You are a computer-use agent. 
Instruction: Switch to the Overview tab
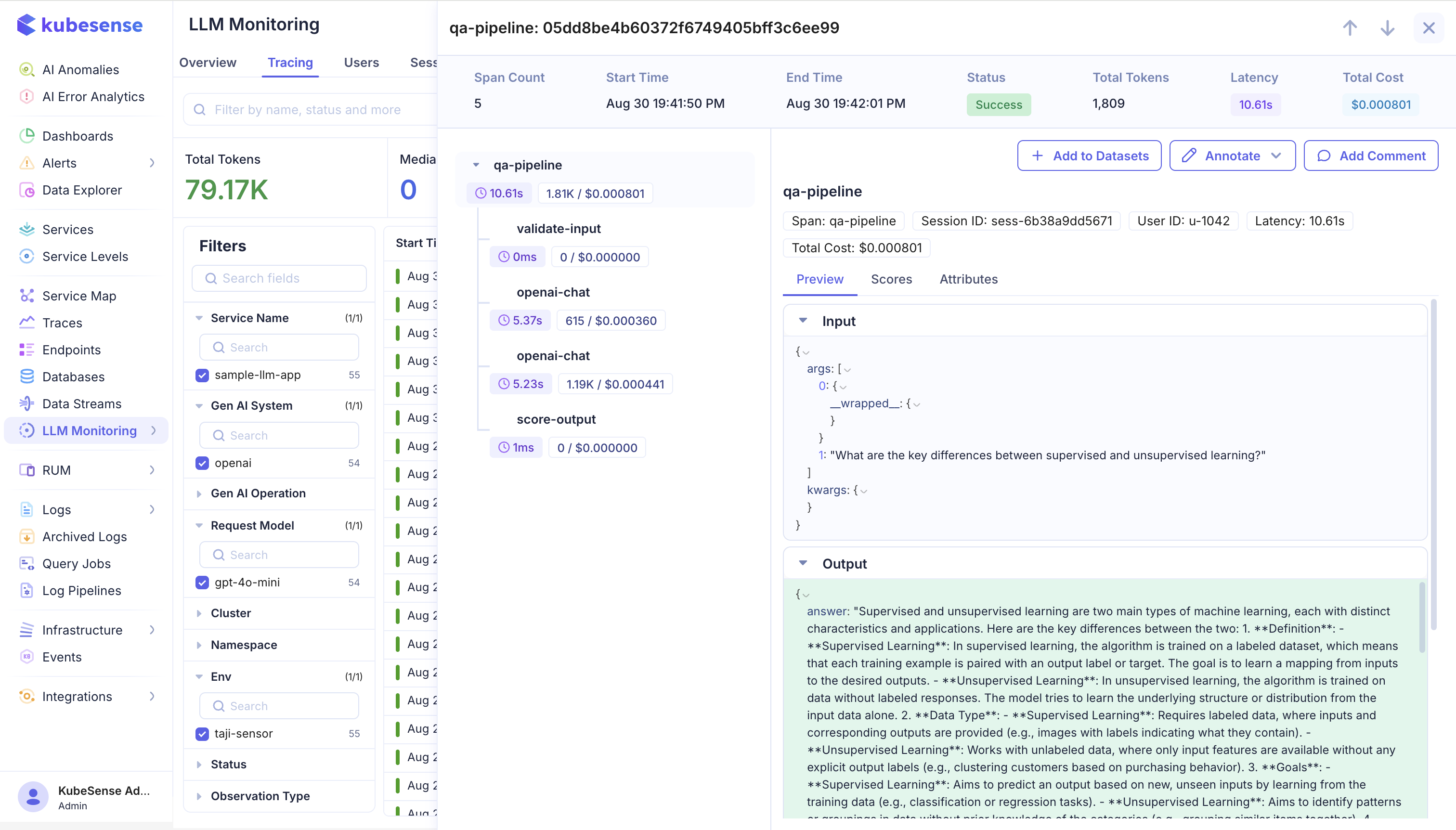[208, 63]
